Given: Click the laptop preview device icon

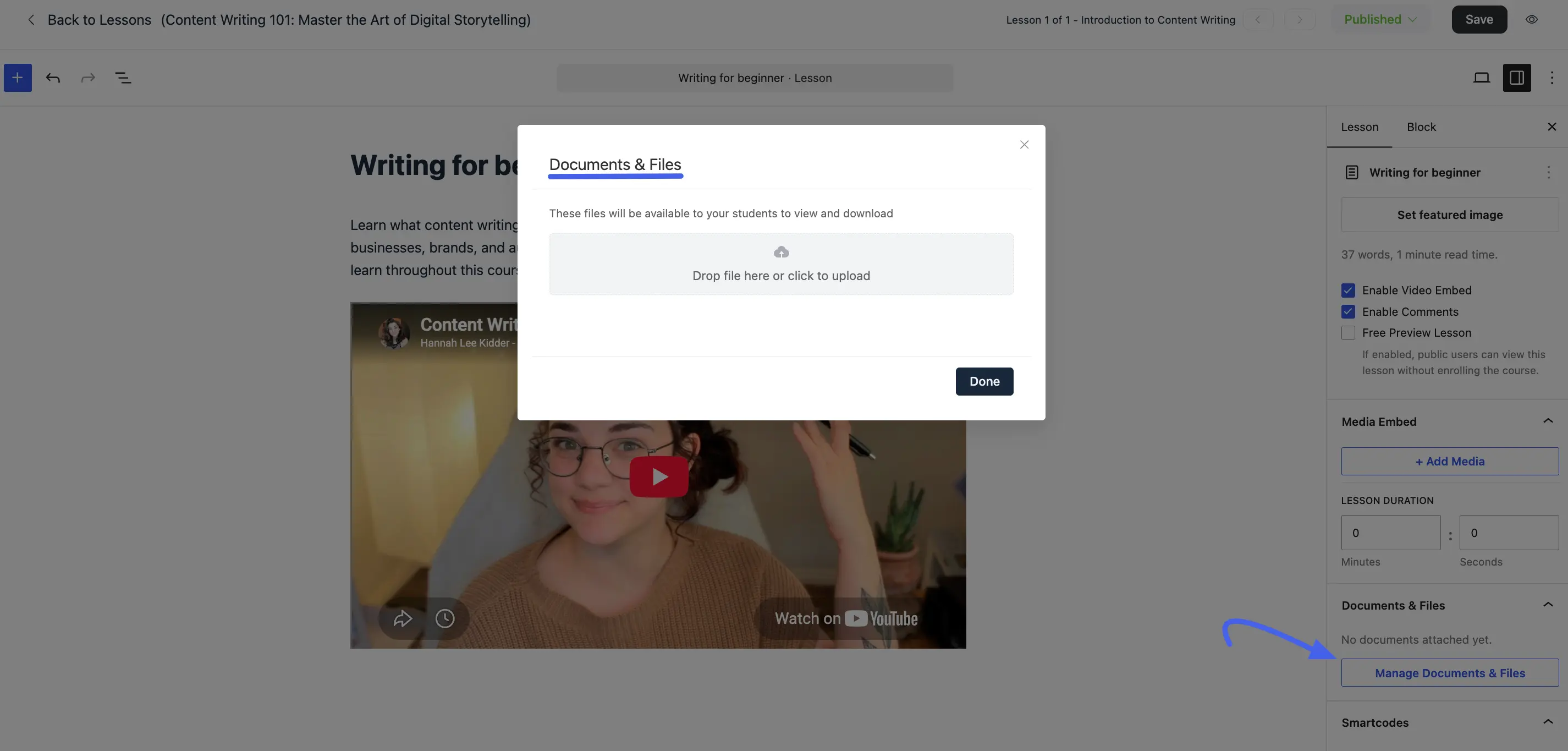Looking at the screenshot, I should [x=1482, y=78].
